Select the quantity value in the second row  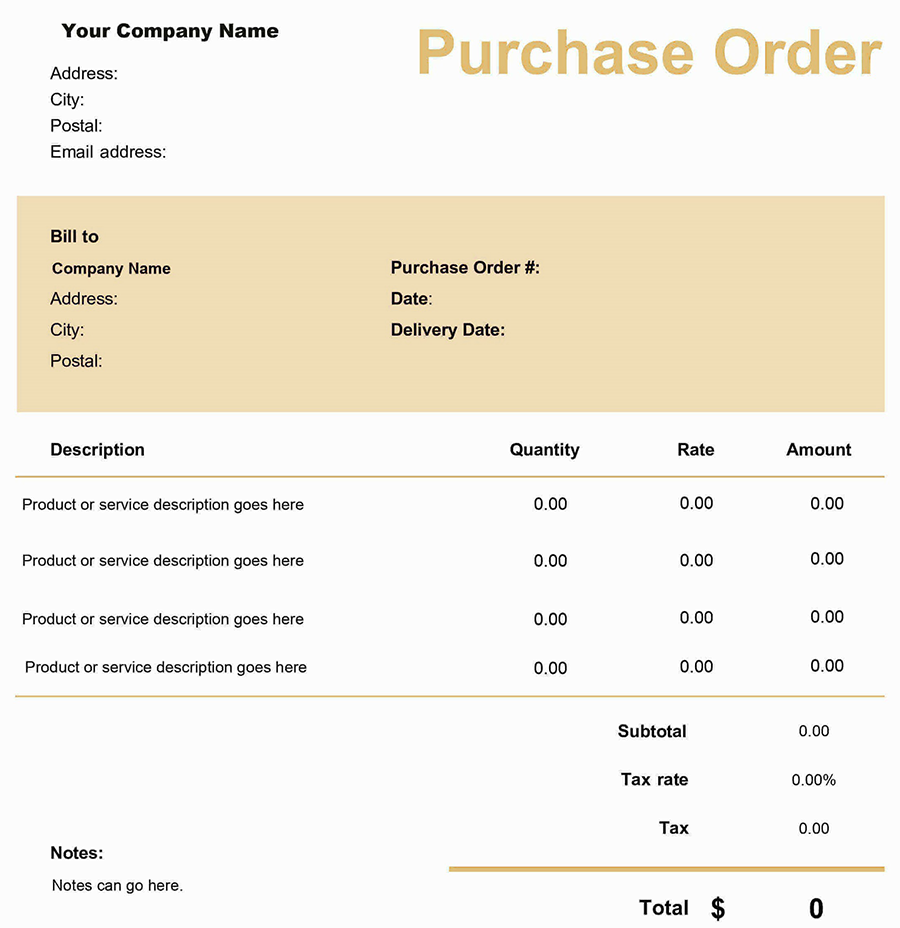pos(550,561)
